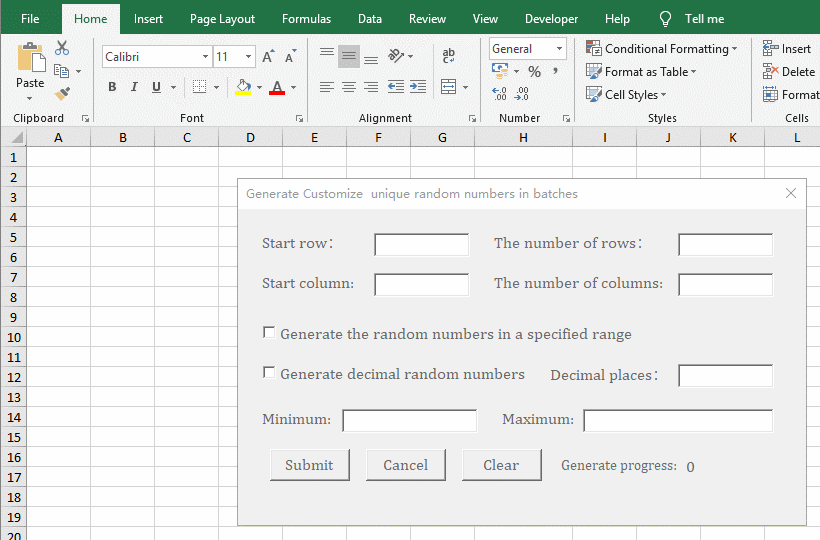Click the Cut scissors icon
This screenshot has width=820, height=540.
[62, 48]
